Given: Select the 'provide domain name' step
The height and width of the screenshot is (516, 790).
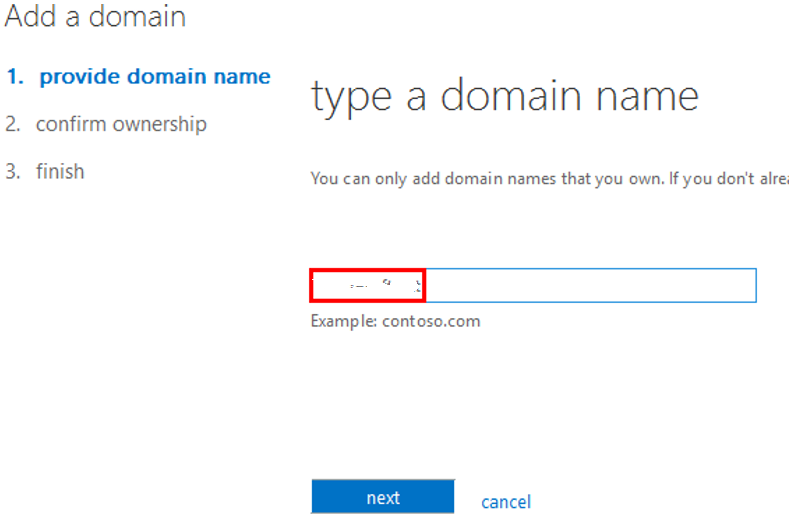Looking at the screenshot, I should tap(154, 77).
